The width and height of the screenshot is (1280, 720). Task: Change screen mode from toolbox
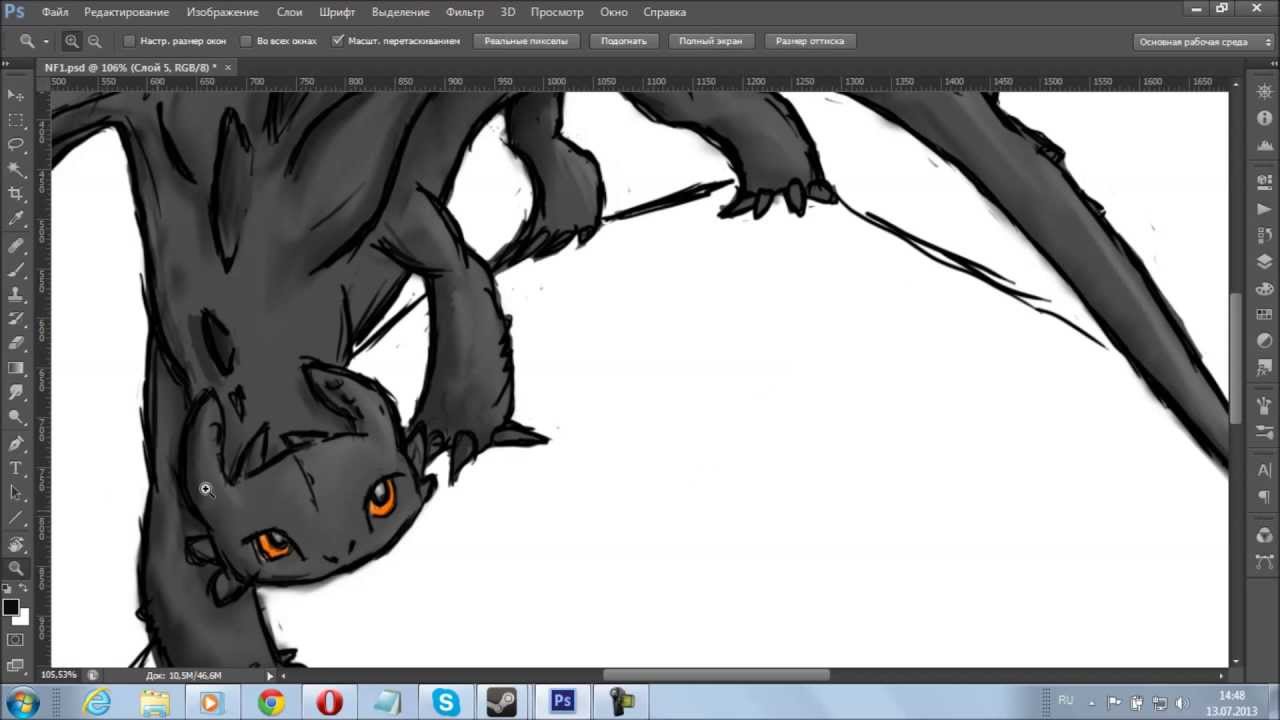click(x=16, y=664)
